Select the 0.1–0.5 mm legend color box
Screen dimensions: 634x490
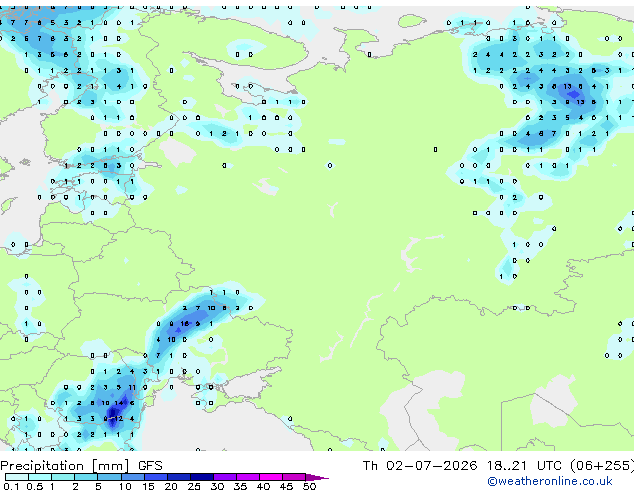[17, 477]
